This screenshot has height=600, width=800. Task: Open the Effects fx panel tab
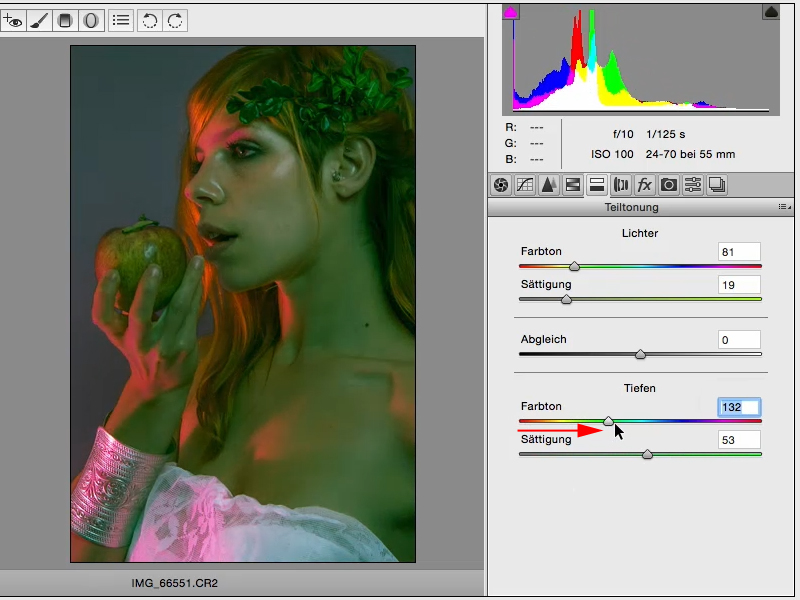pos(645,185)
